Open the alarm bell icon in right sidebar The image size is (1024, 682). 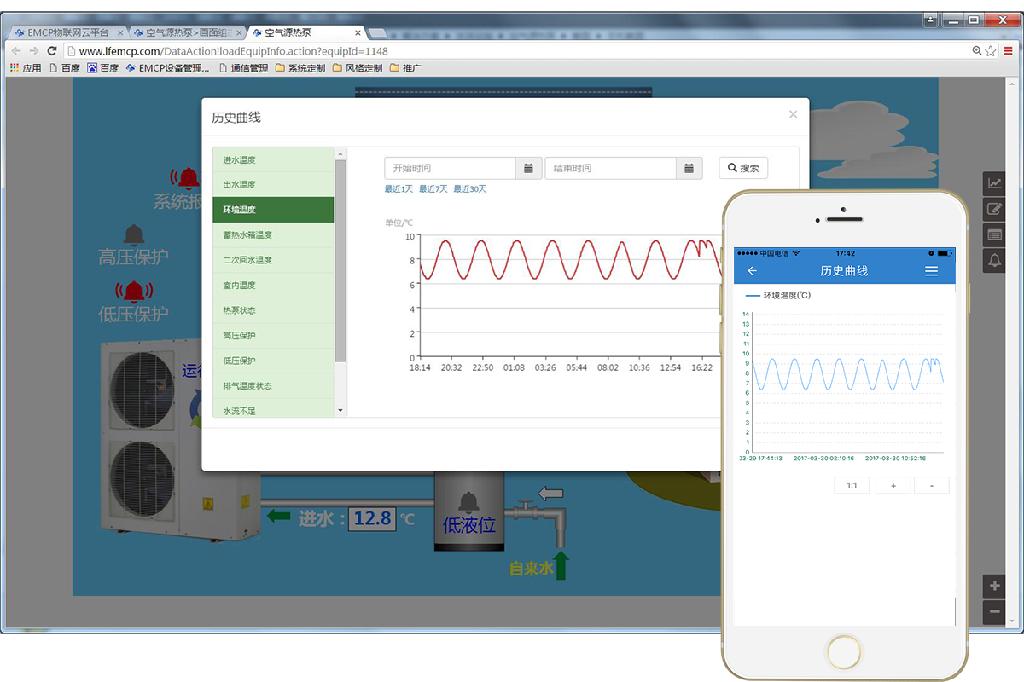(x=994, y=261)
